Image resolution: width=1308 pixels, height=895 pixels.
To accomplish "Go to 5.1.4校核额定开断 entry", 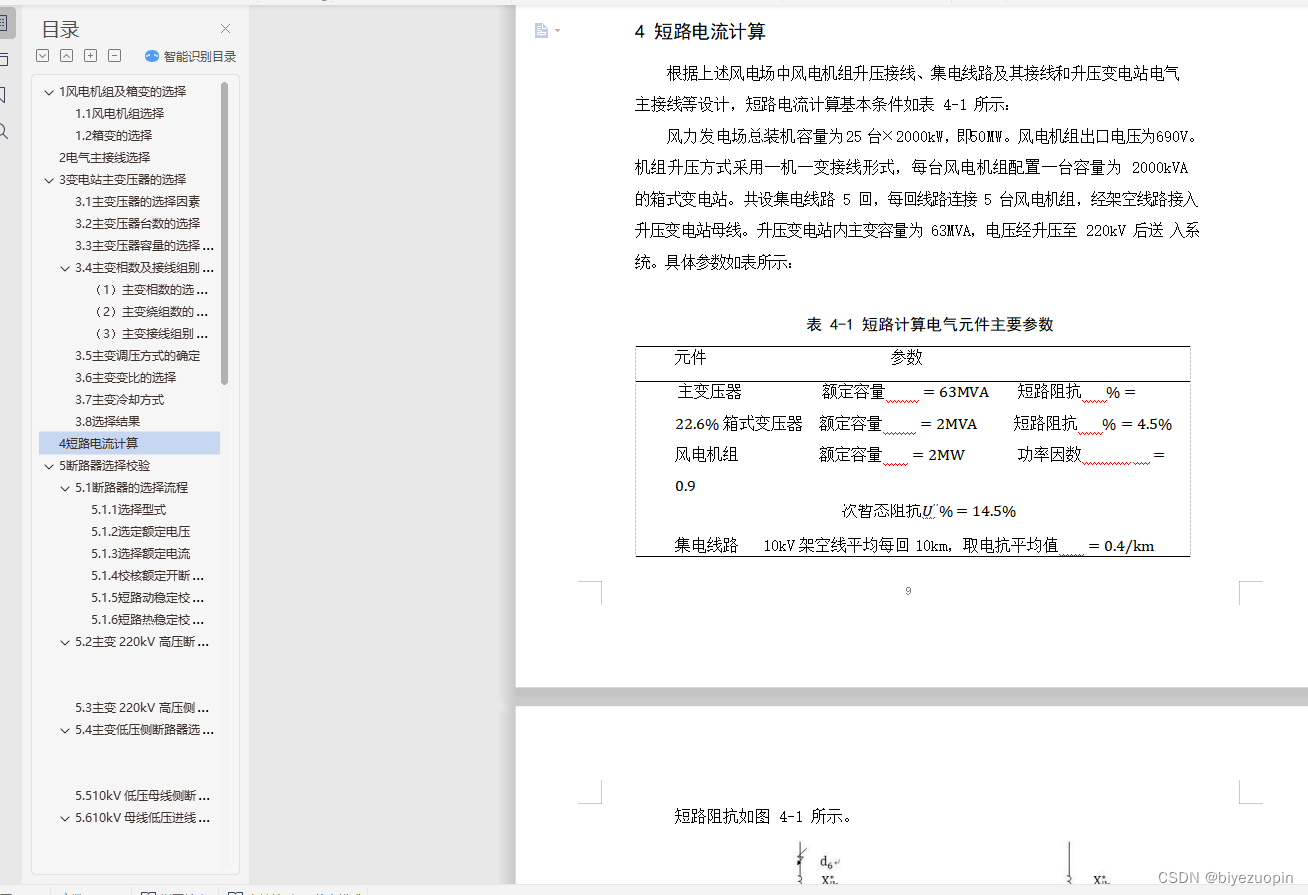I will tap(147, 575).
